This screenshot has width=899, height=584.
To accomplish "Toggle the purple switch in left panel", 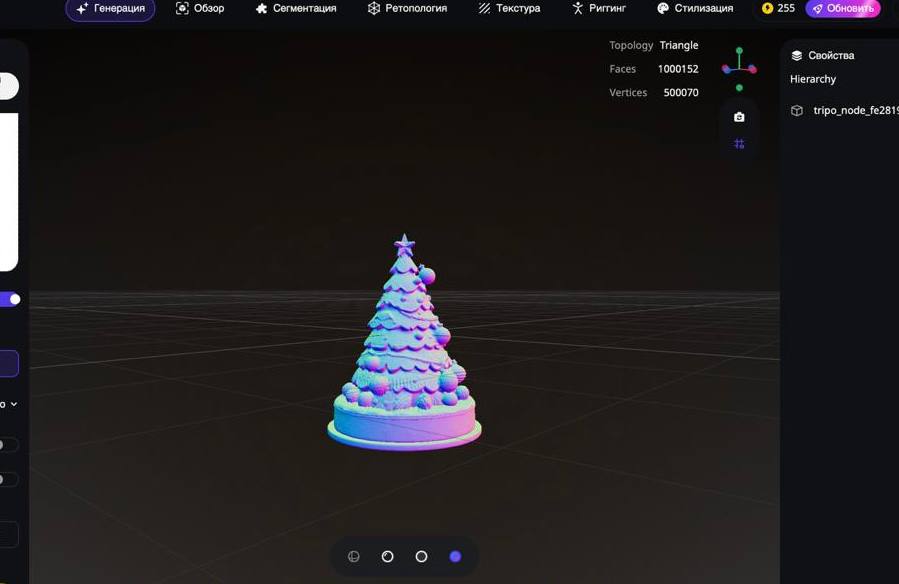I will [x=10, y=299].
